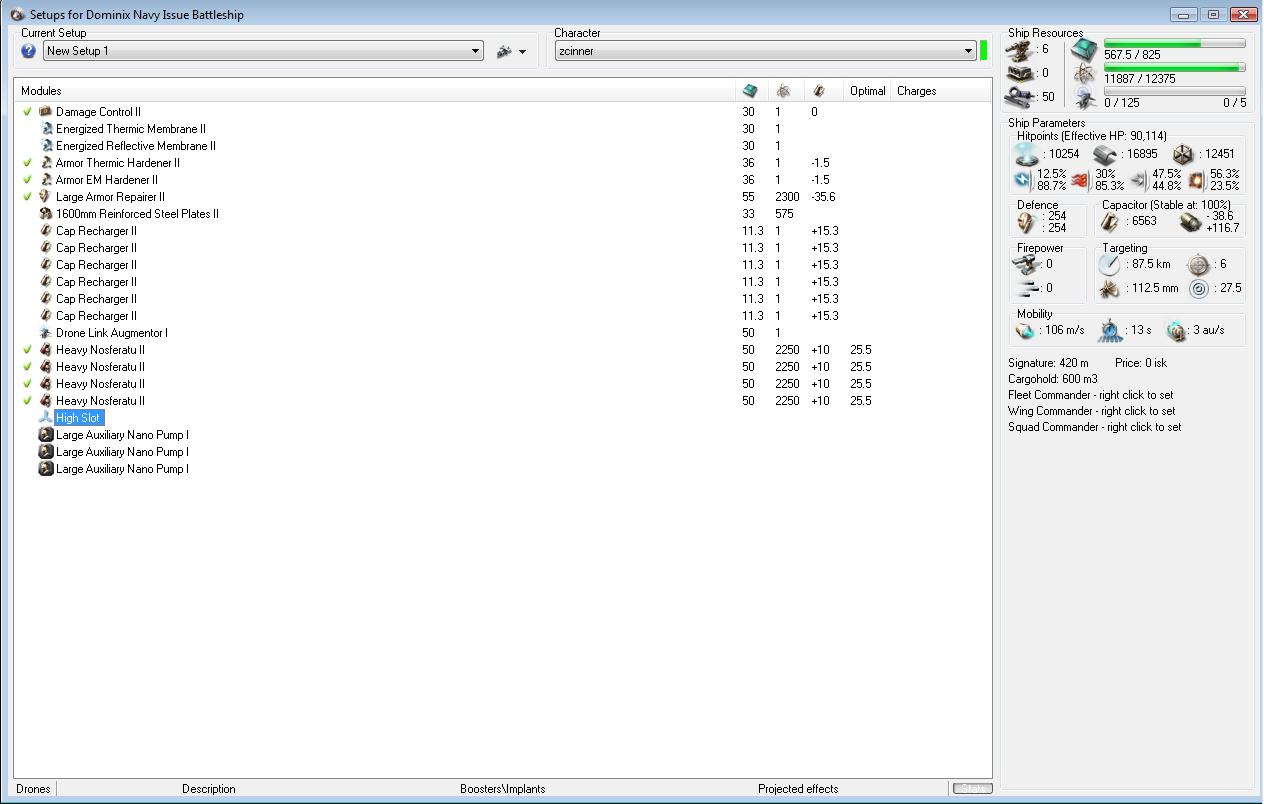Click the speed icon showing 106 m/s
The image size is (1264, 804).
coord(1025,330)
